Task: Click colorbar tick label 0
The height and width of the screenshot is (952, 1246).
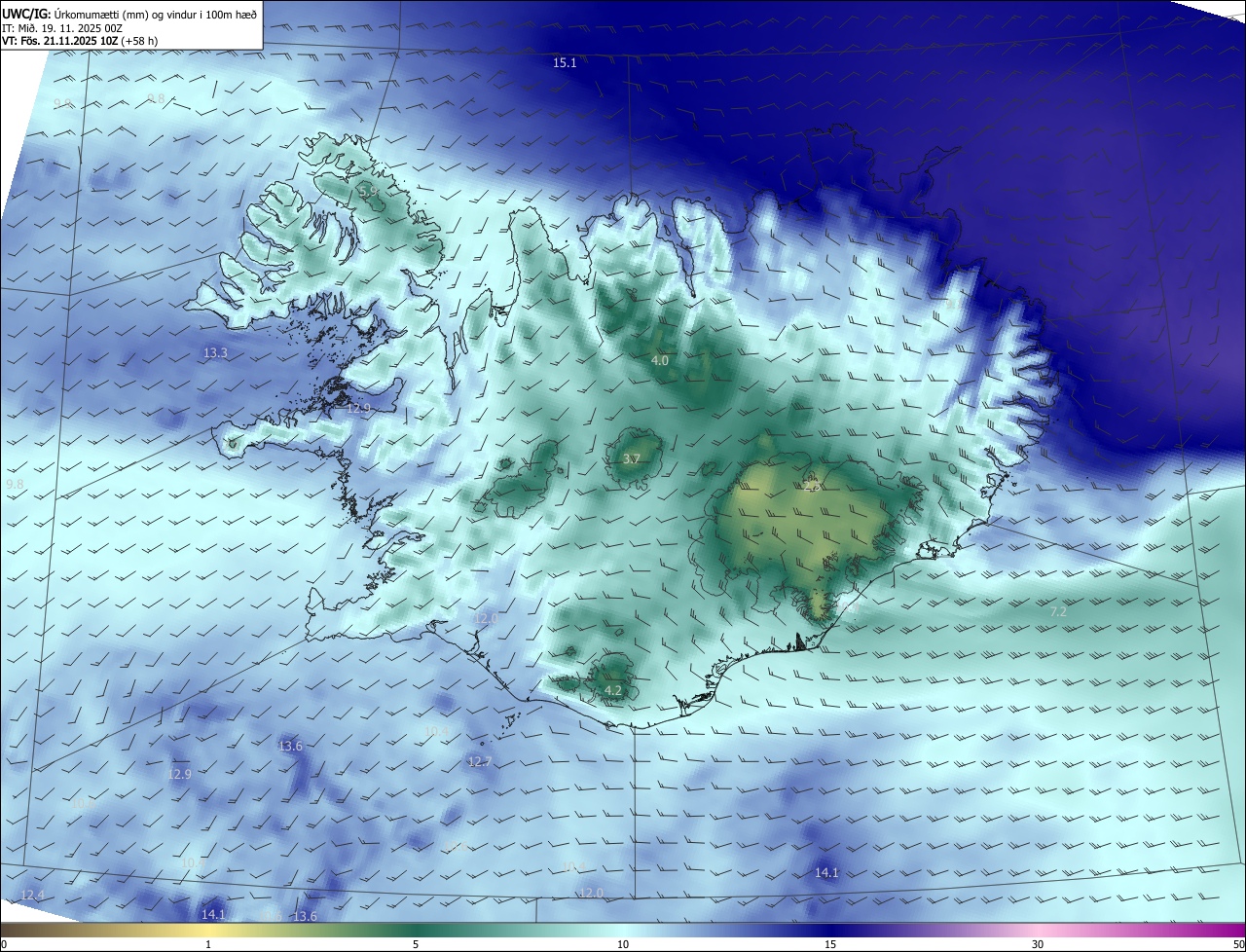Action: 4,944
